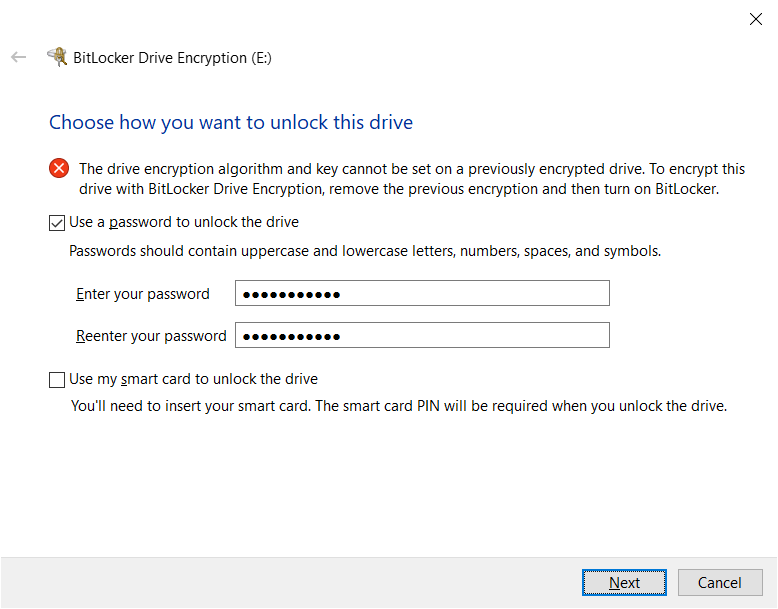Click the Next button

coord(624,582)
